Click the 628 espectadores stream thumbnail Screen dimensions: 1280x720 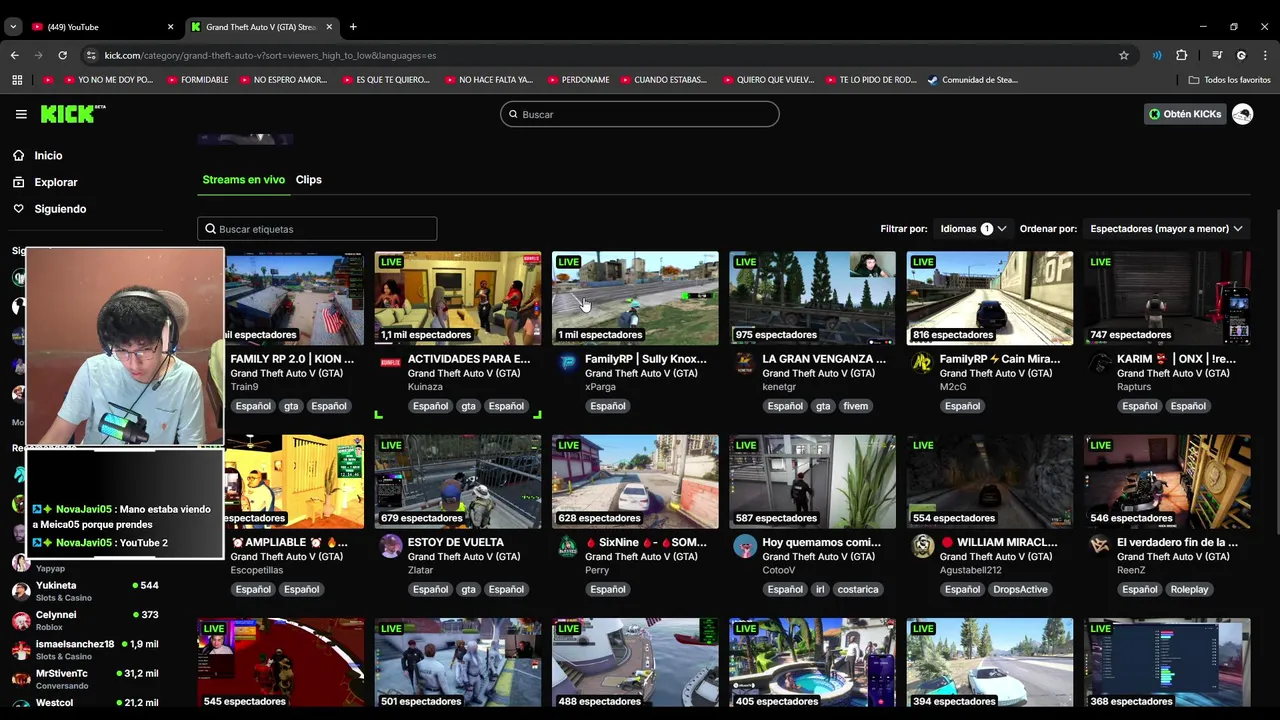click(635, 481)
